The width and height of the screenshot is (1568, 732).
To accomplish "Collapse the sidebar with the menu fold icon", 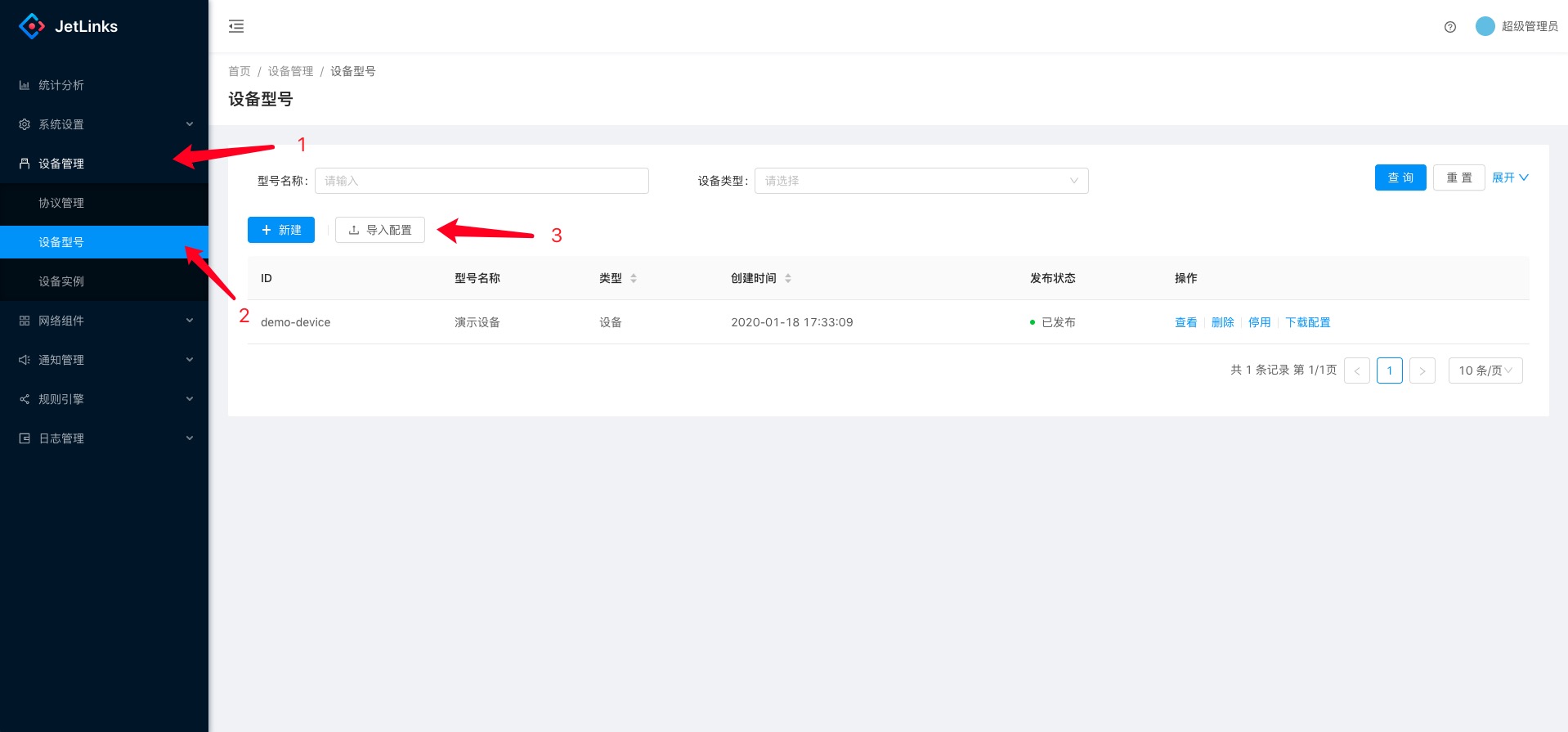I will [x=236, y=26].
